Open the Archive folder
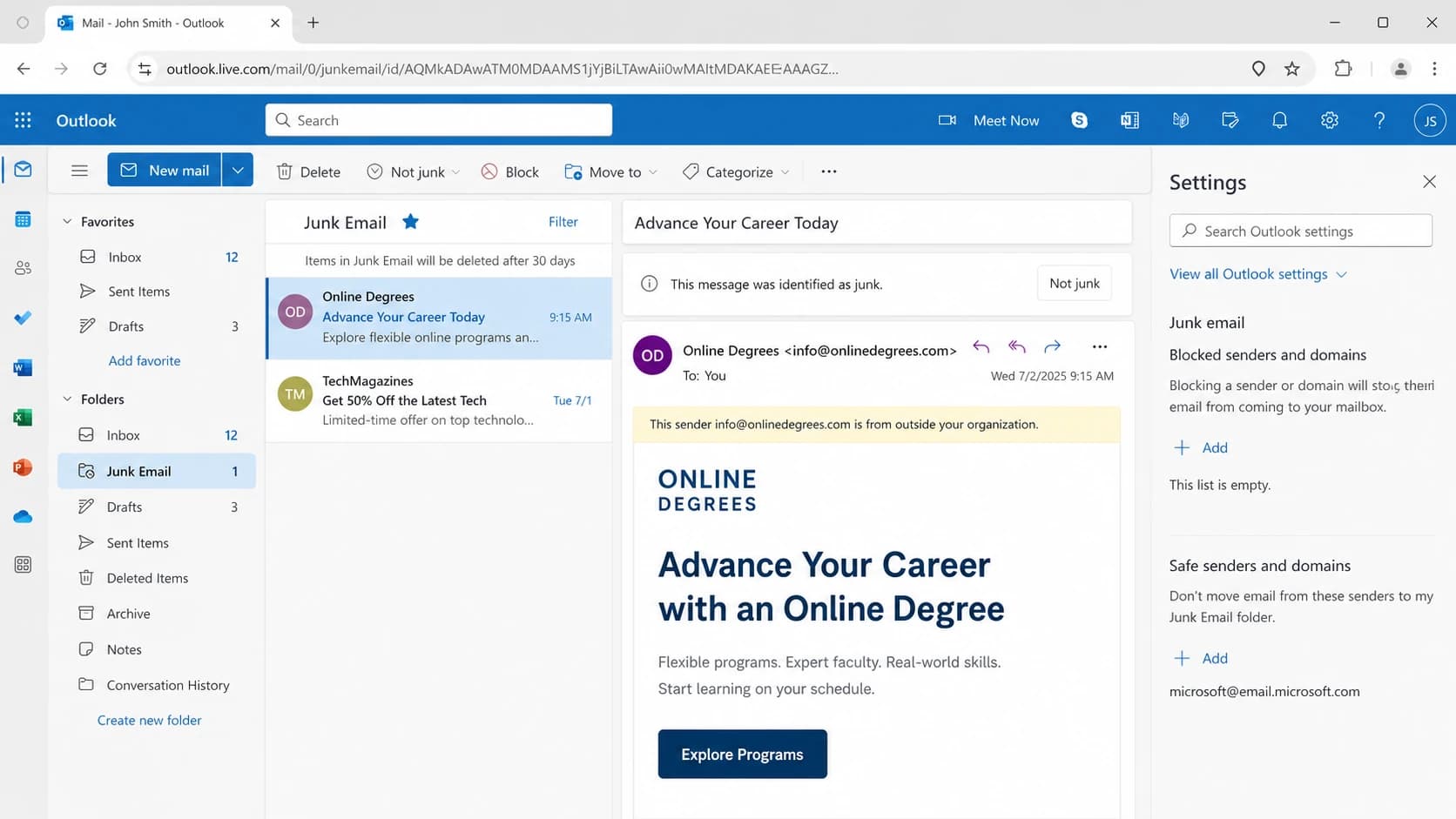Viewport: 1456px width, 819px height. tap(157, 614)
